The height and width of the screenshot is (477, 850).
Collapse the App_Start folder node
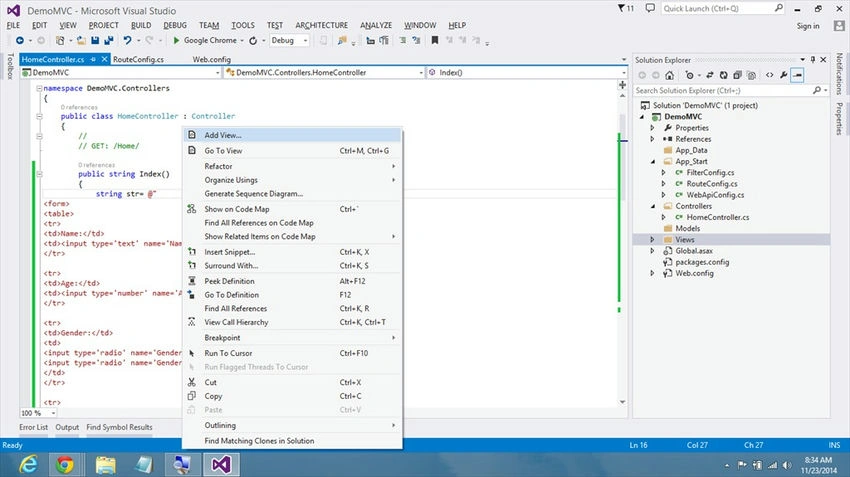tap(653, 162)
